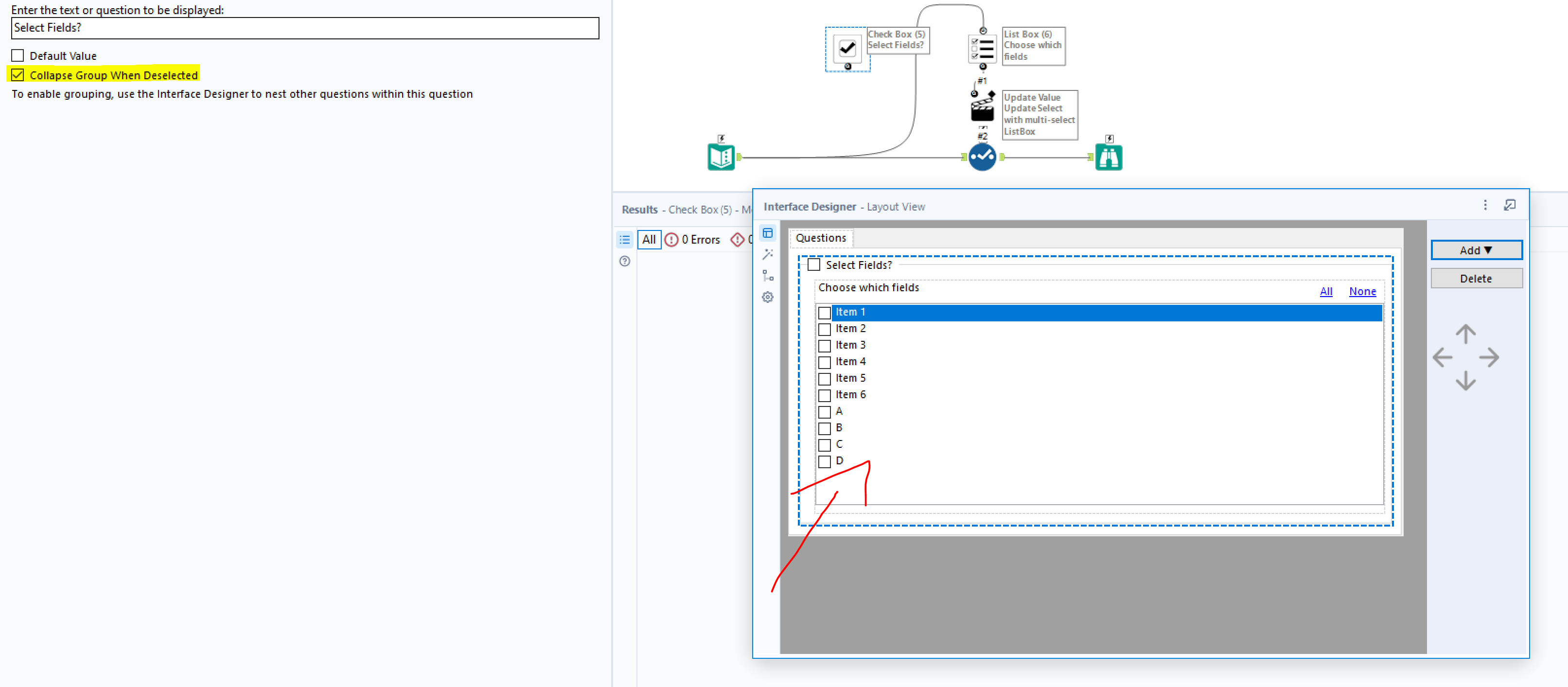Open the Add dropdown in Interface Designer
Viewport: 1568px width, 687px height.
click(x=1476, y=249)
